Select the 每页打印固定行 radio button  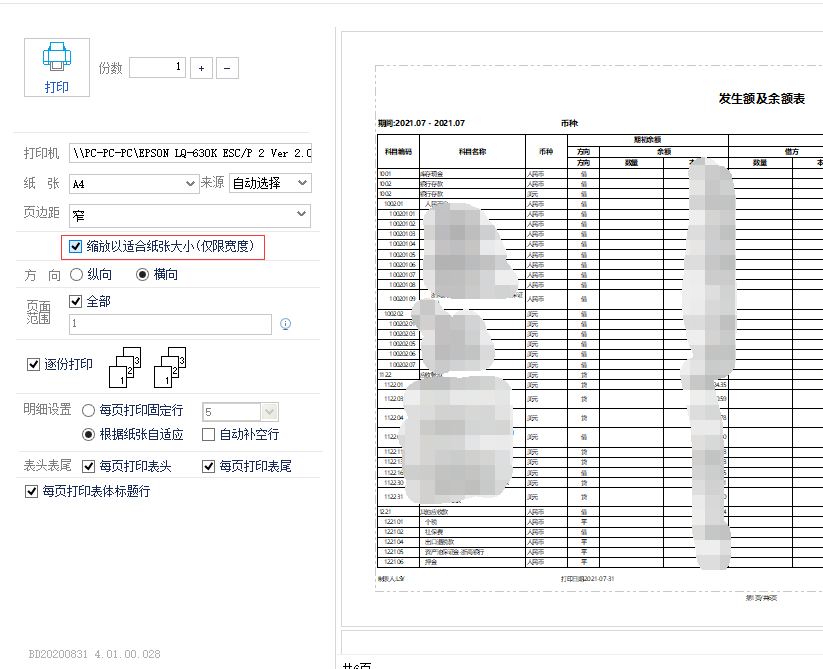[x=88, y=410]
